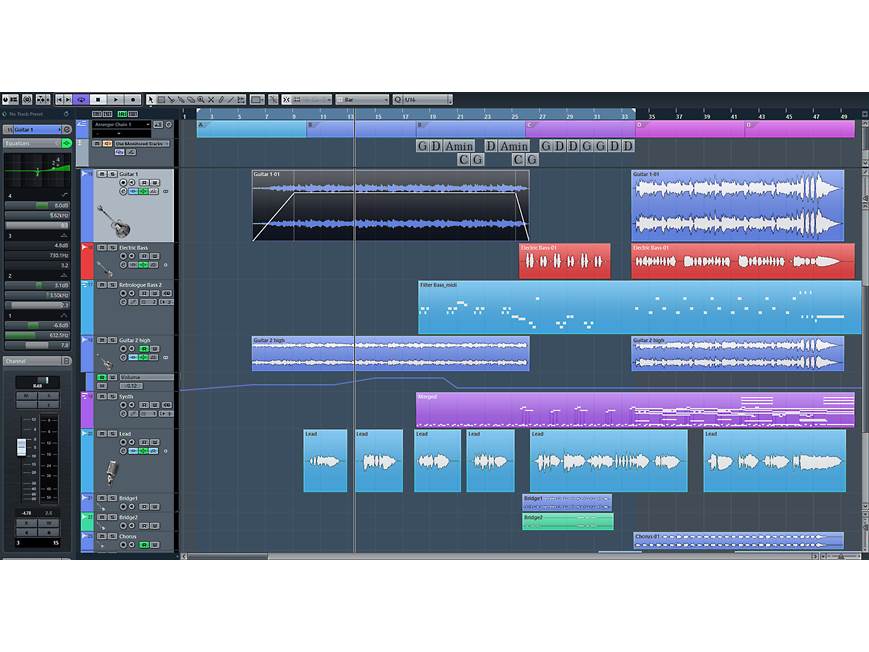Select the Split (scissors) tool

point(170,99)
